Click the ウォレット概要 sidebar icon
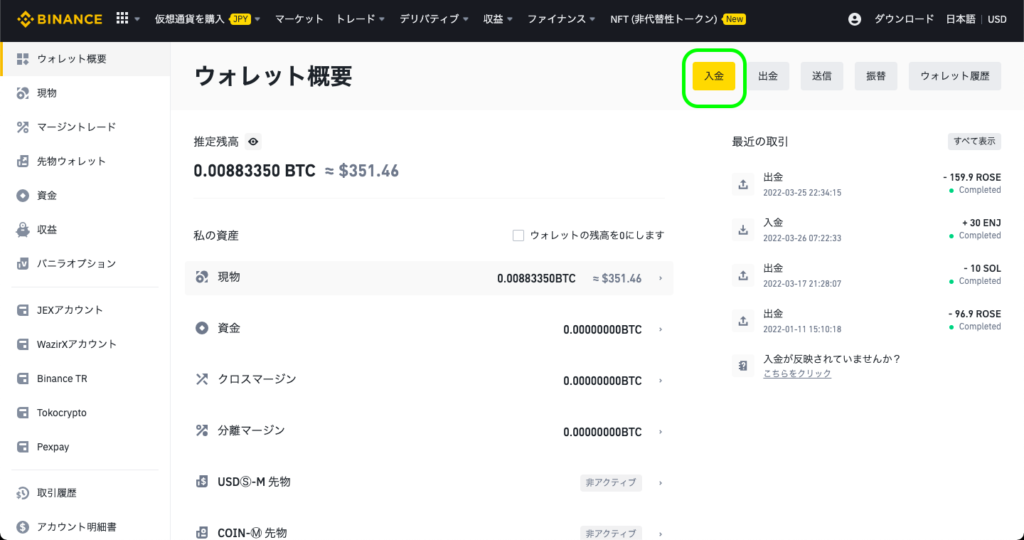Viewport: 1024px width, 540px height. point(23,59)
